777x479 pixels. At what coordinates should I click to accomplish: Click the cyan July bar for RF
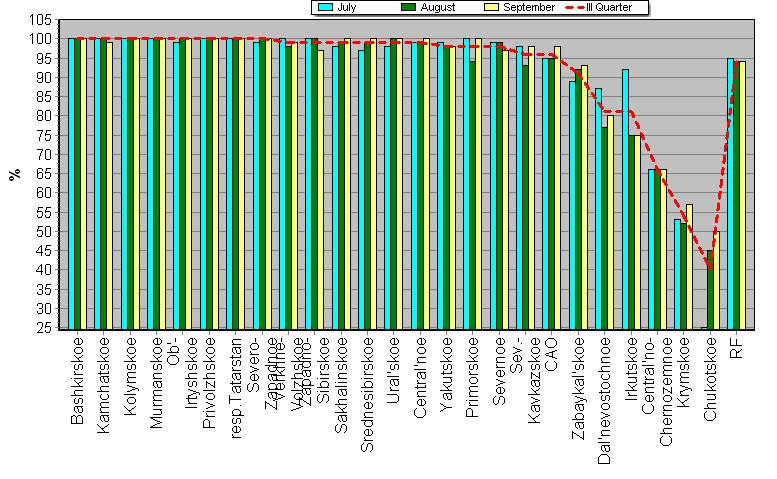point(730,194)
